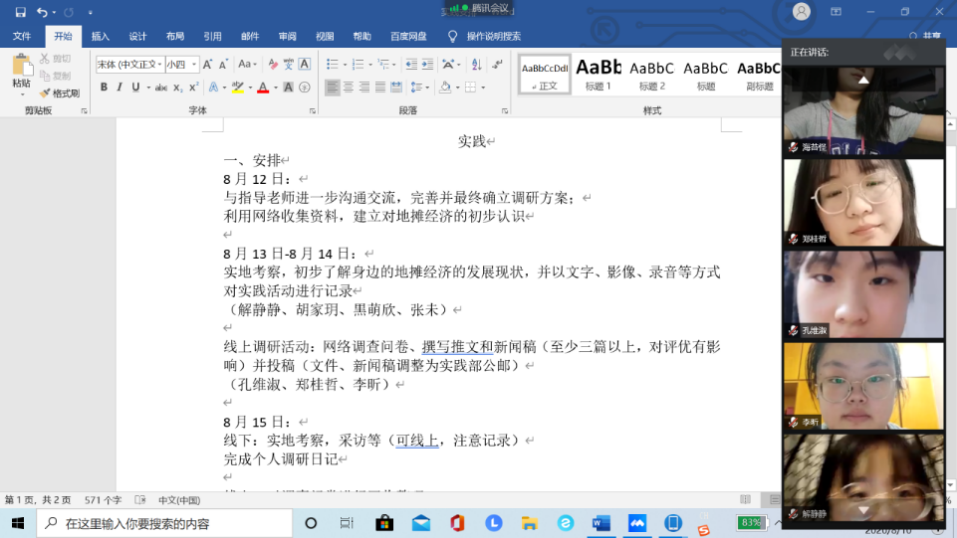957x538 pixels.
Task: Click the red font color swatch
Action: pos(262,88)
